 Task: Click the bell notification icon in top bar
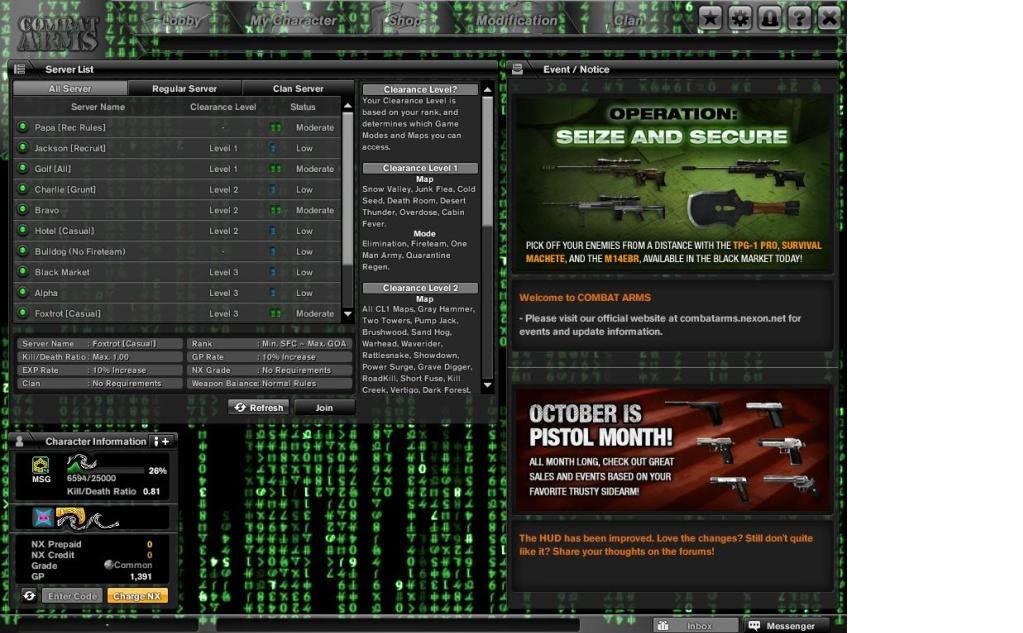(x=769, y=17)
